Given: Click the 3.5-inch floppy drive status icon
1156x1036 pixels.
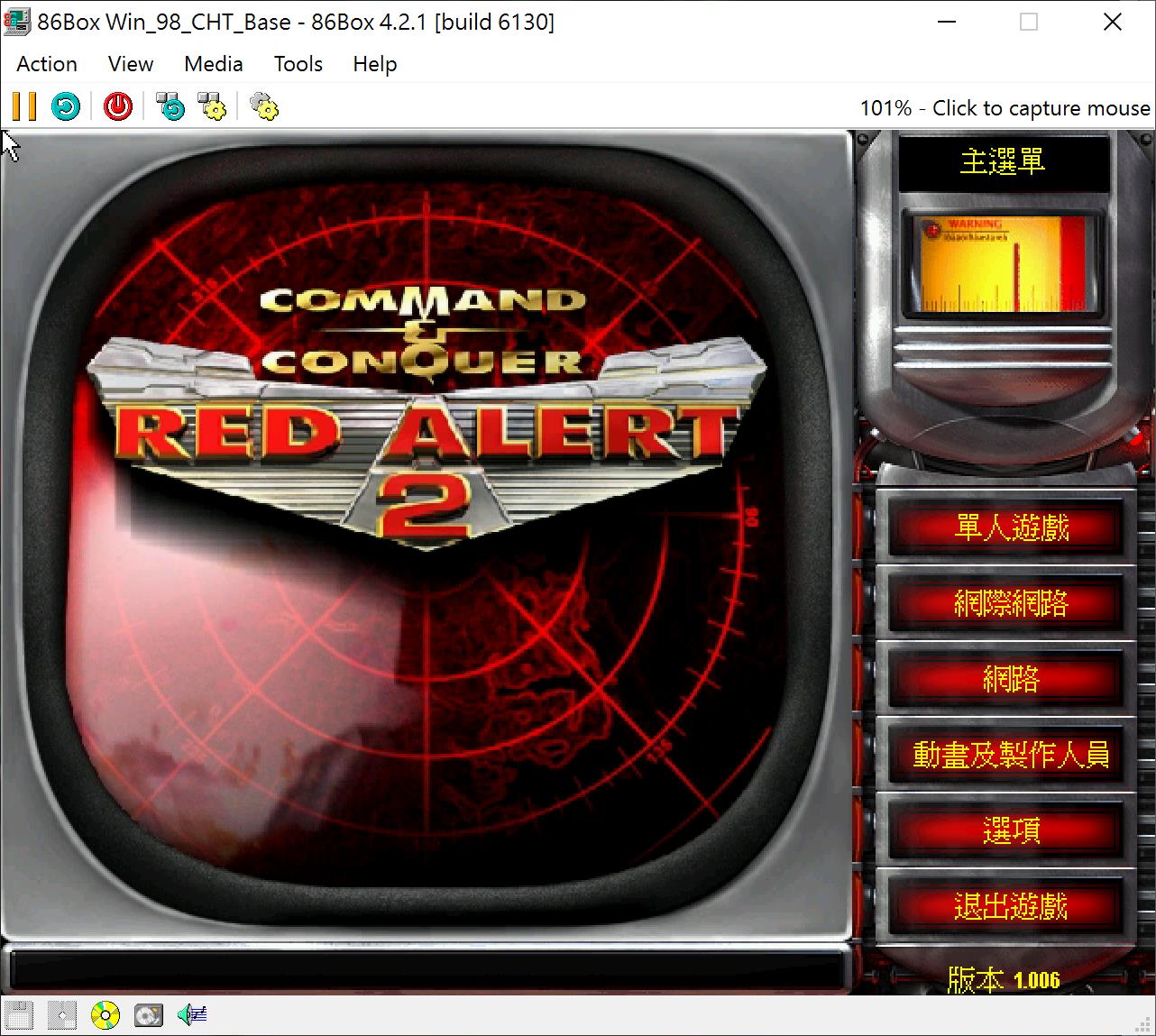Looking at the screenshot, I should pos(19,1015).
